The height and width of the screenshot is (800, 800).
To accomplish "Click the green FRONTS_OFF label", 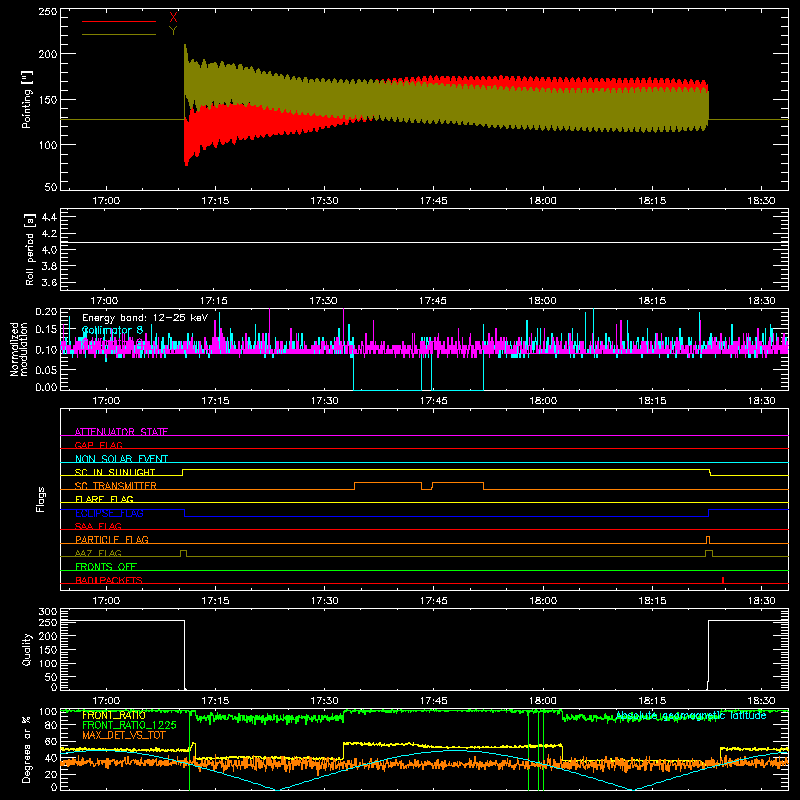I will click(x=106, y=566).
